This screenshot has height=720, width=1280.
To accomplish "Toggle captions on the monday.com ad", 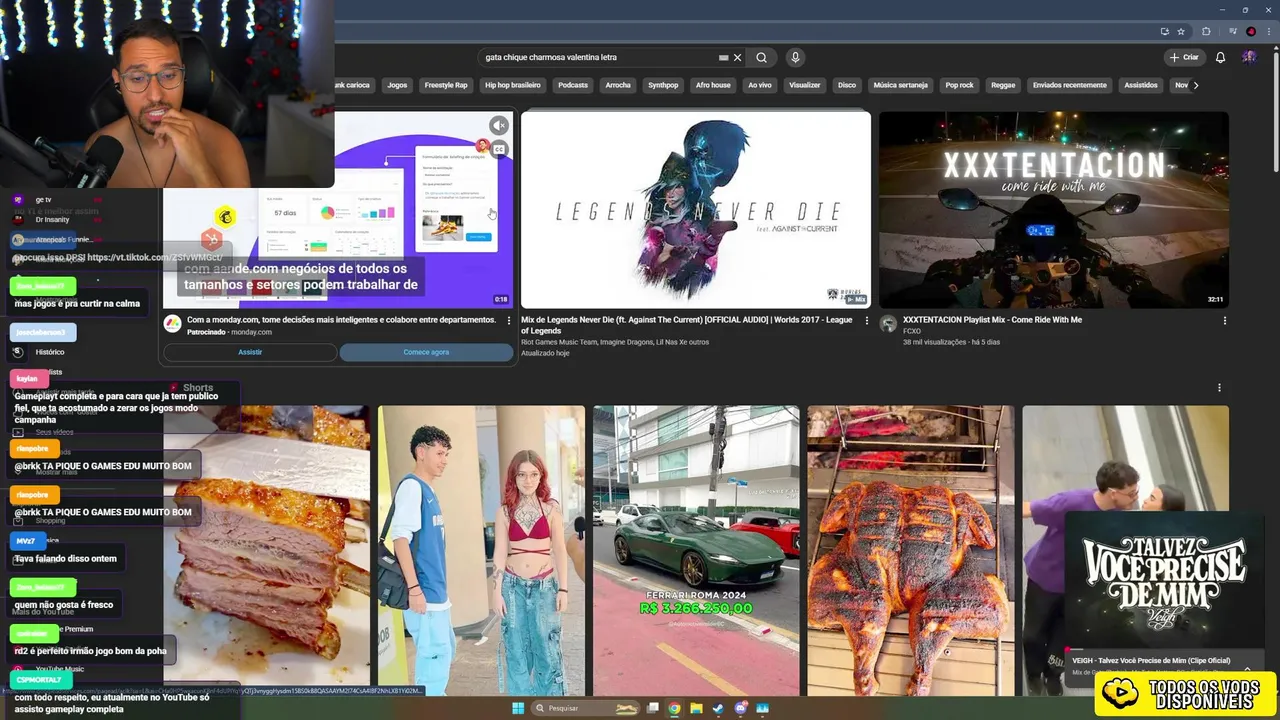I will coord(498,149).
